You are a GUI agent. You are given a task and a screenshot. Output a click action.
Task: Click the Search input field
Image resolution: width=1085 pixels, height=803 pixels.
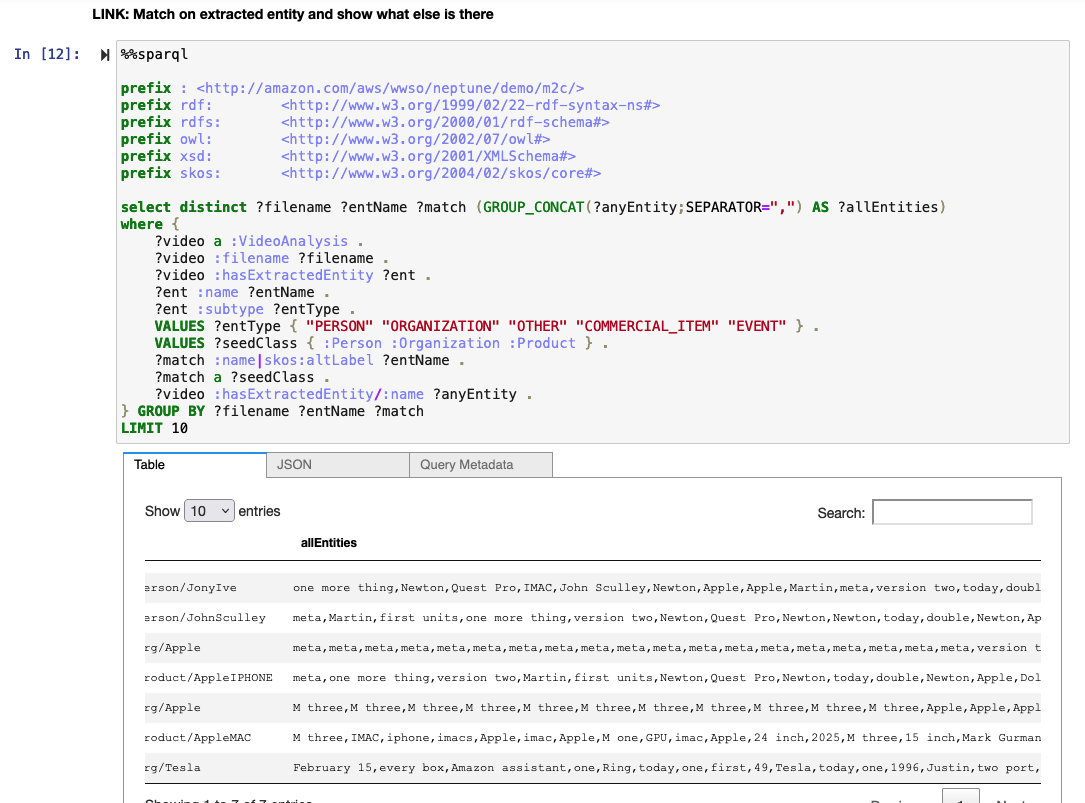pos(951,511)
